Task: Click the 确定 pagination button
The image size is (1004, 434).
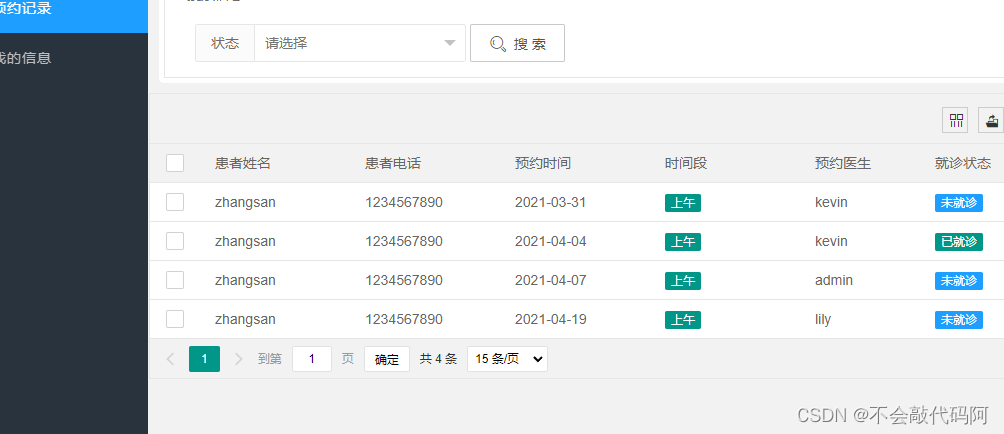Action: tap(387, 359)
